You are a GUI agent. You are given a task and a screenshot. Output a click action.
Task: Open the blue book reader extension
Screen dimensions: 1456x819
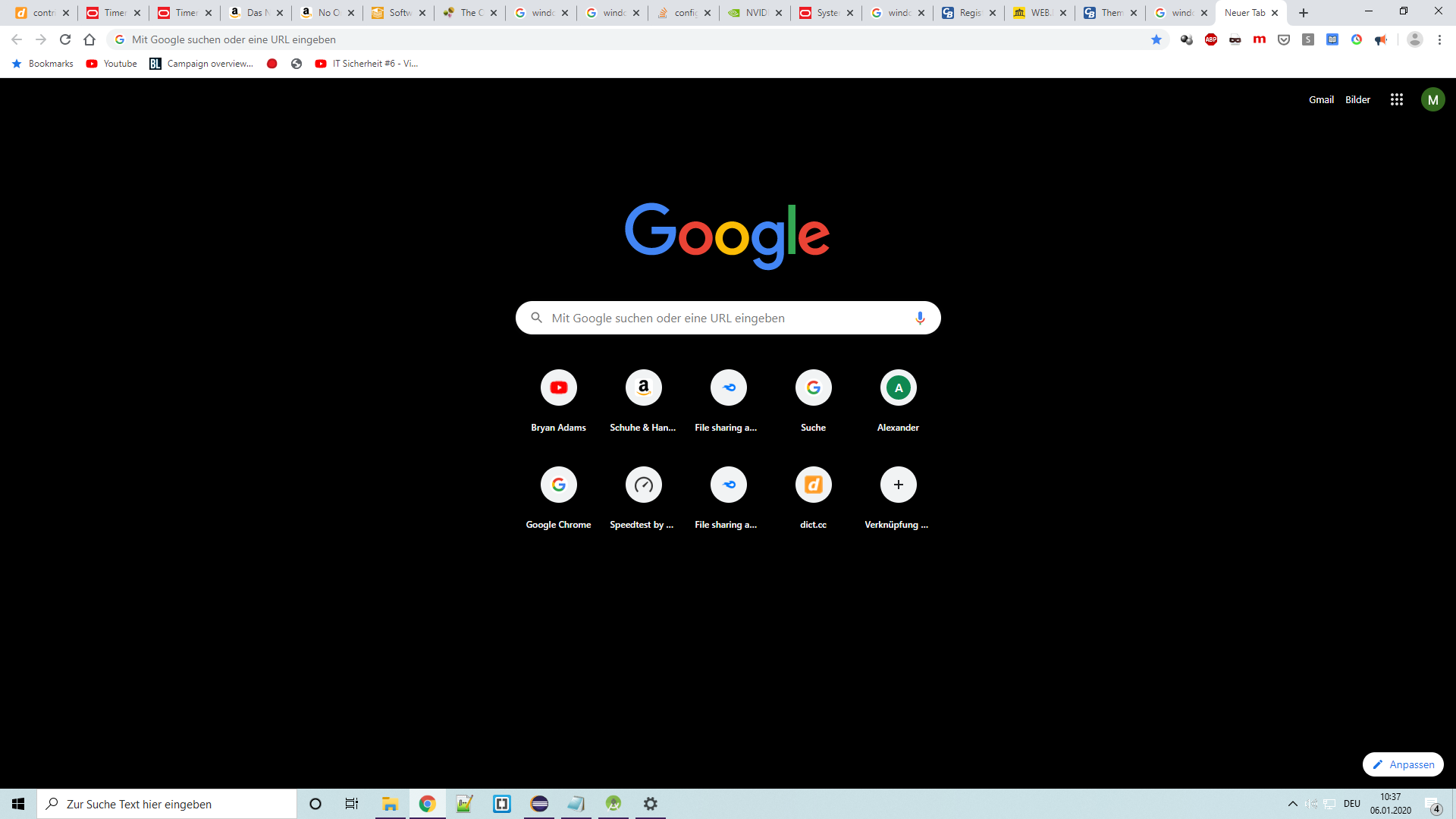(x=1332, y=39)
